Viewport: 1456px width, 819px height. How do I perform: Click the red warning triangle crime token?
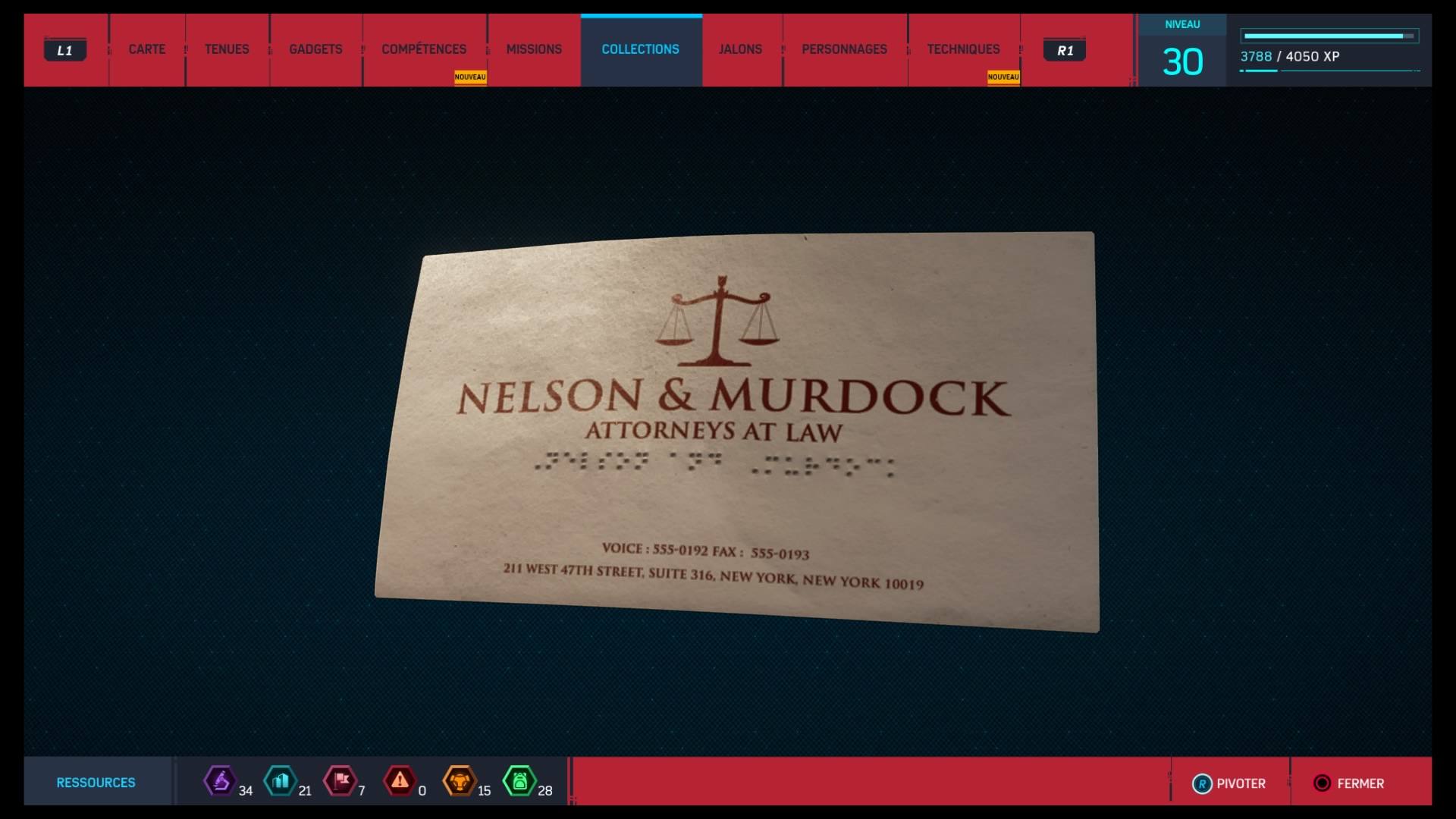(x=400, y=780)
